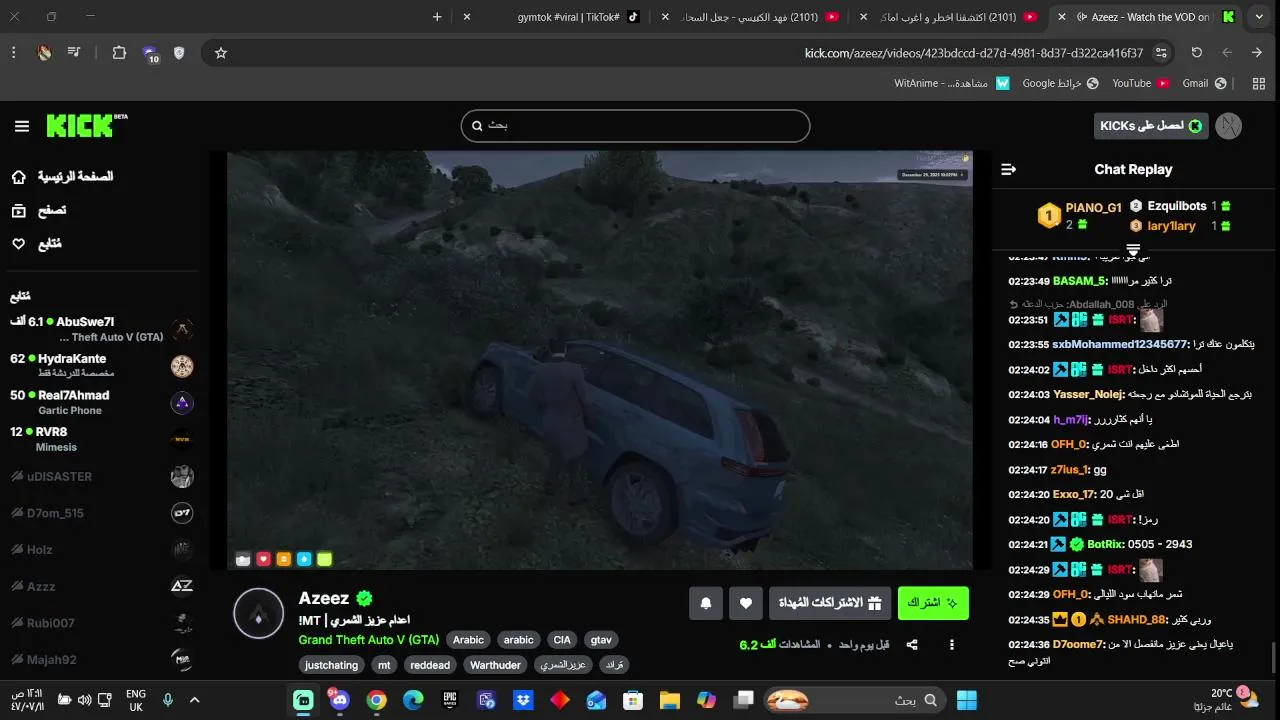
Task: Open AbuSwe7l followed channel
Action: point(100,329)
